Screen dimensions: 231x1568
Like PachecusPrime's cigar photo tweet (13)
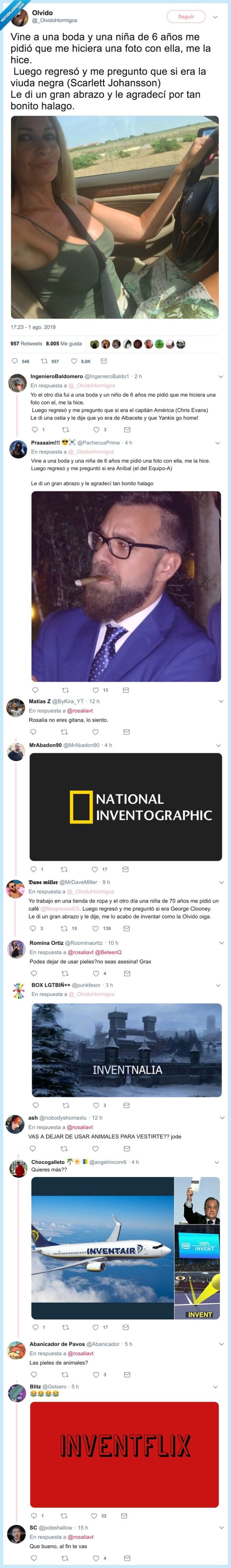pos(96,690)
